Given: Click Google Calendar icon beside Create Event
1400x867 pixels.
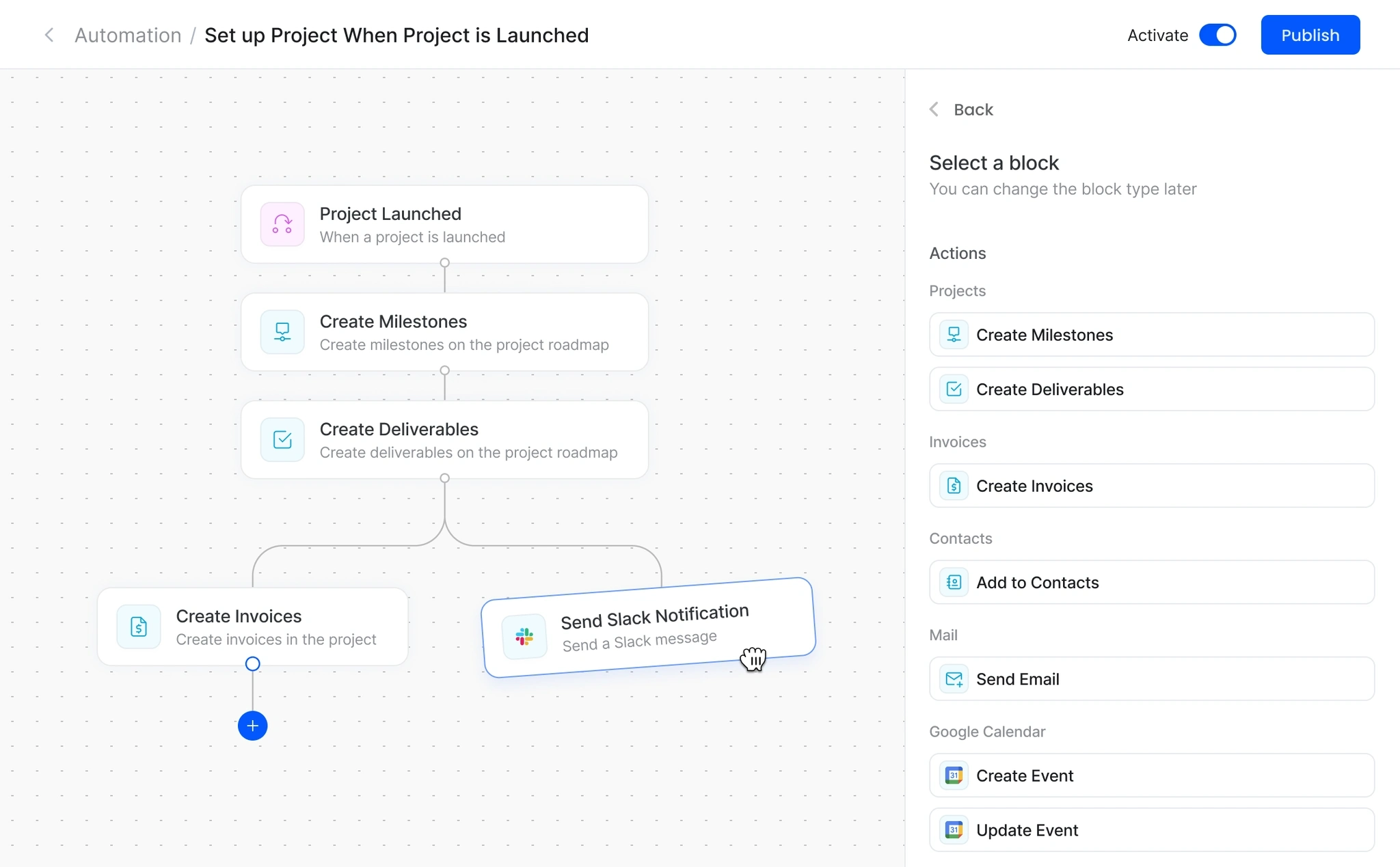Looking at the screenshot, I should tap(954, 775).
